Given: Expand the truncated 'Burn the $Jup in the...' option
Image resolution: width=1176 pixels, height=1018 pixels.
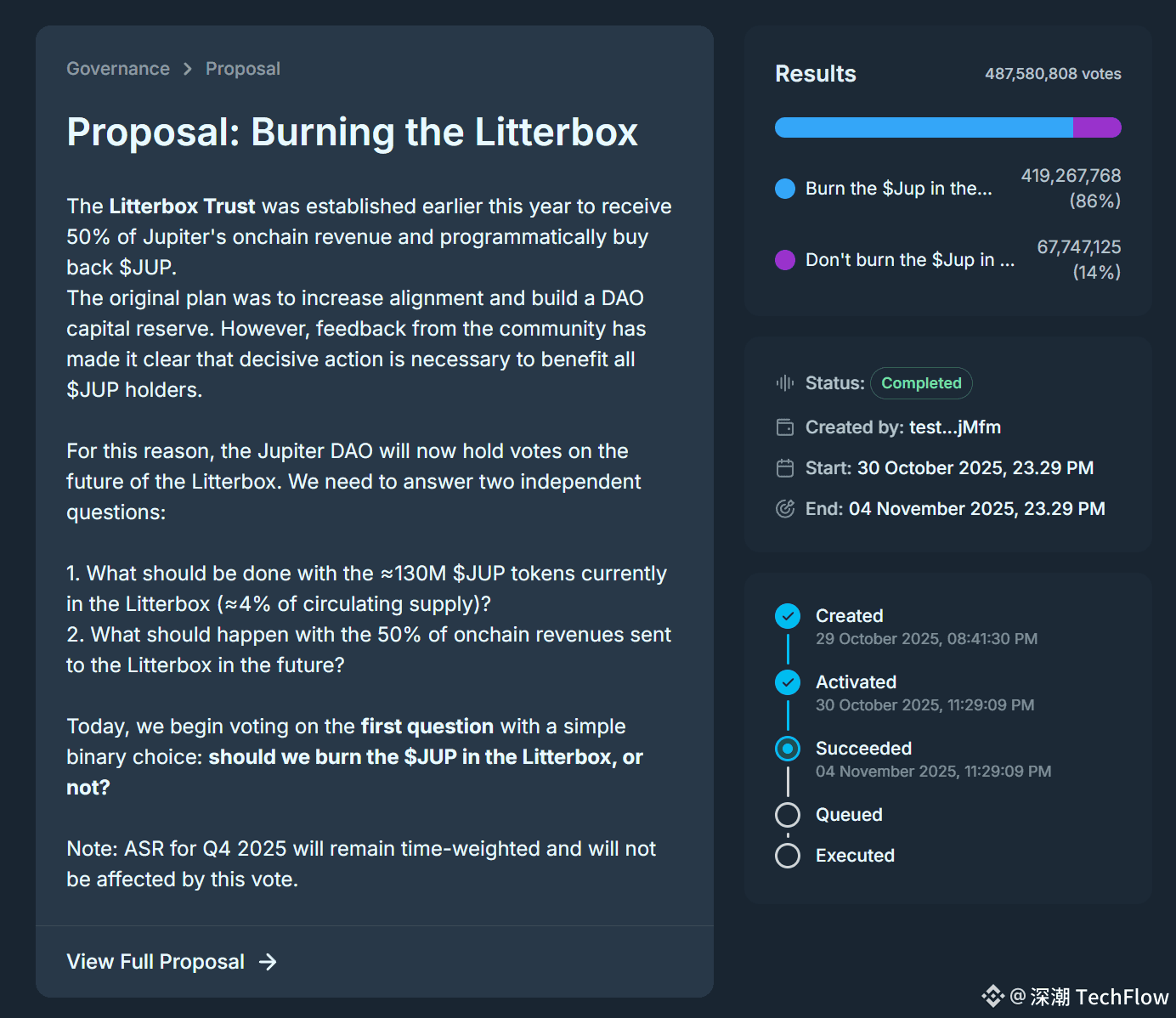Looking at the screenshot, I should pyautogui.click(x=898, y=189).
